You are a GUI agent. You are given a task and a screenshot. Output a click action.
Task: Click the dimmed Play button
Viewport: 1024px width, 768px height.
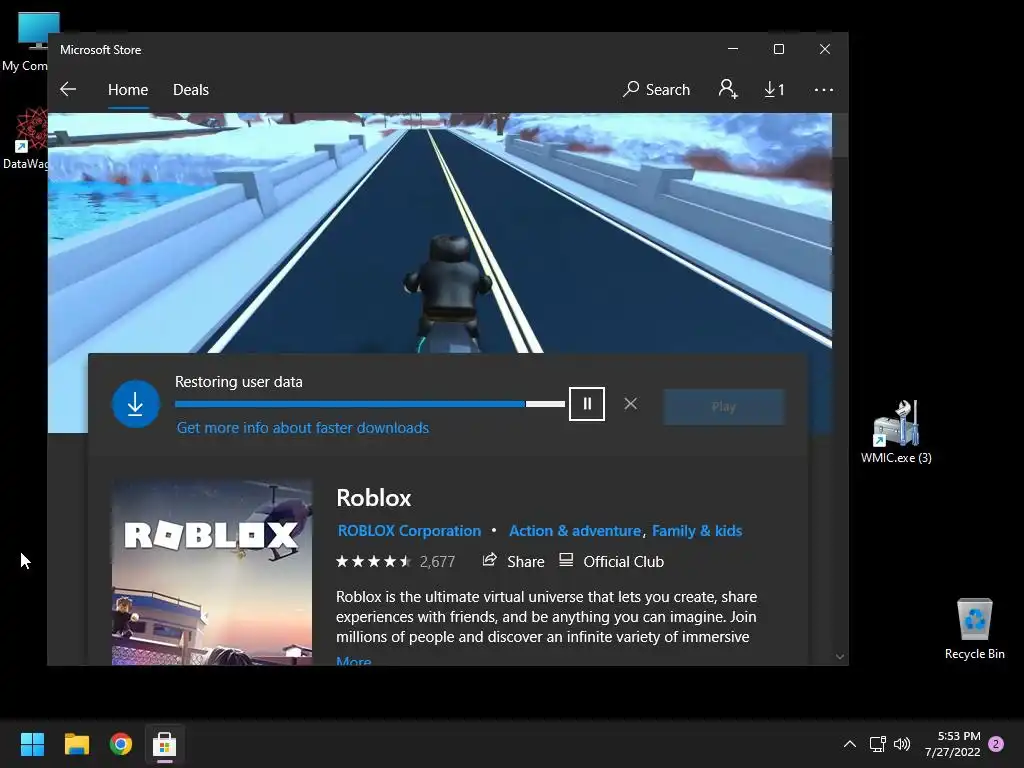click(724, 407)
